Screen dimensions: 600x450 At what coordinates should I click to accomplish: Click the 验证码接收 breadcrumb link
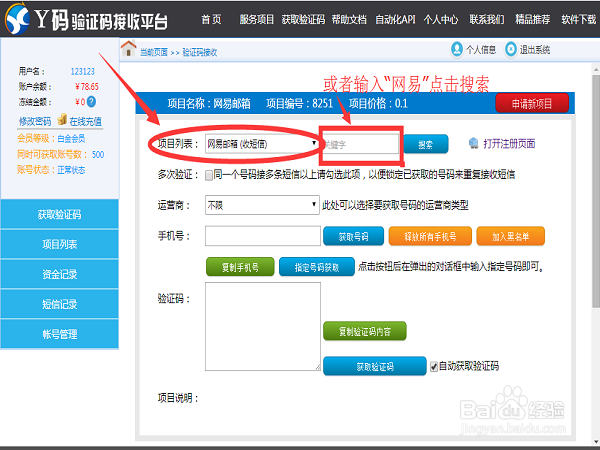199,52
